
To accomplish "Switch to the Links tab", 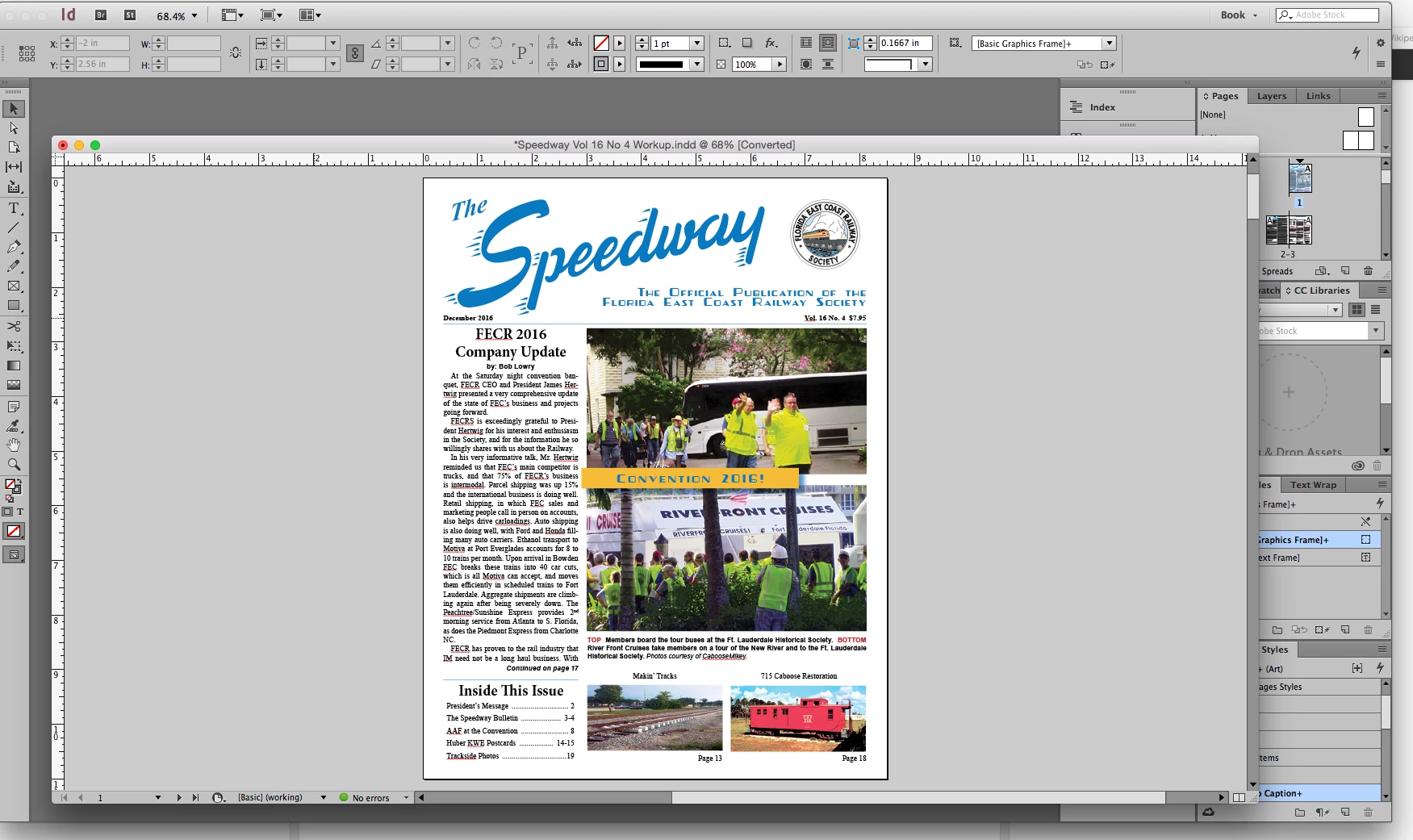I will pyautogui.click(x=1319, y=95).
